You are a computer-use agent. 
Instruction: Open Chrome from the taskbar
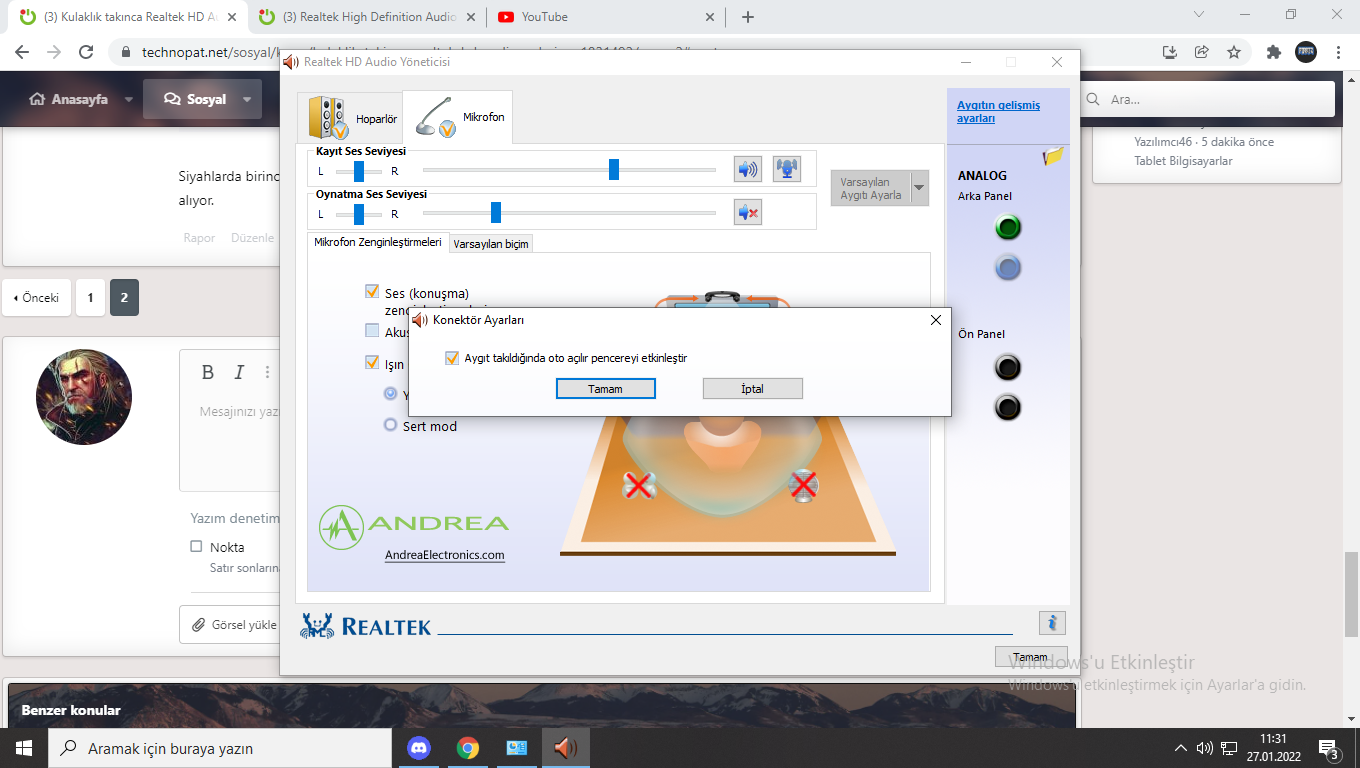click(x=467, y=748)
